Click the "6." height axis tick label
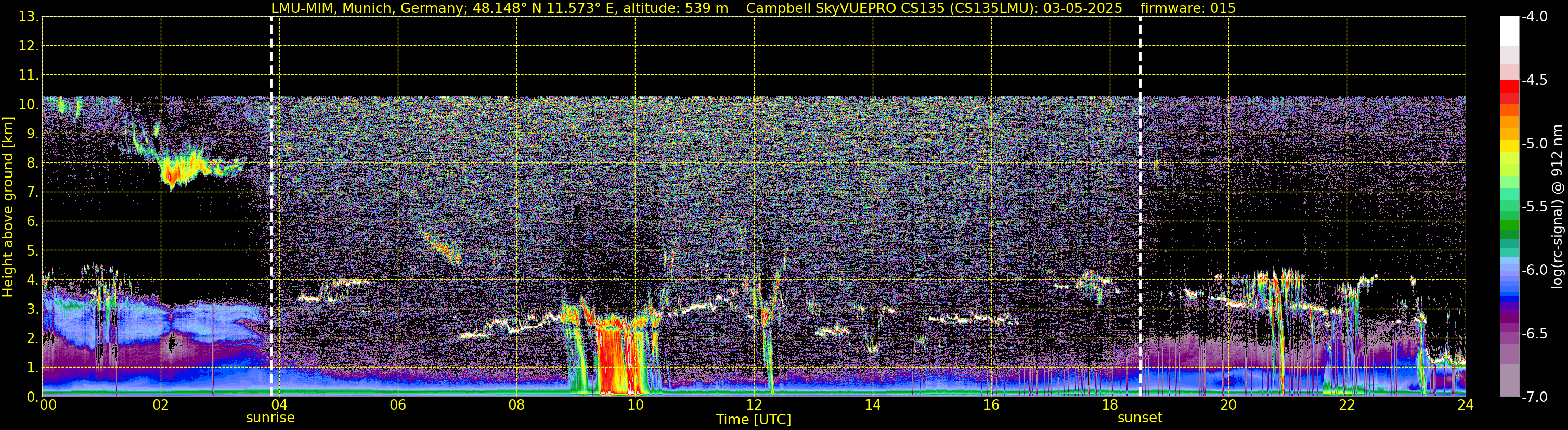1568x430 pixels. click(x=33, y=222)
